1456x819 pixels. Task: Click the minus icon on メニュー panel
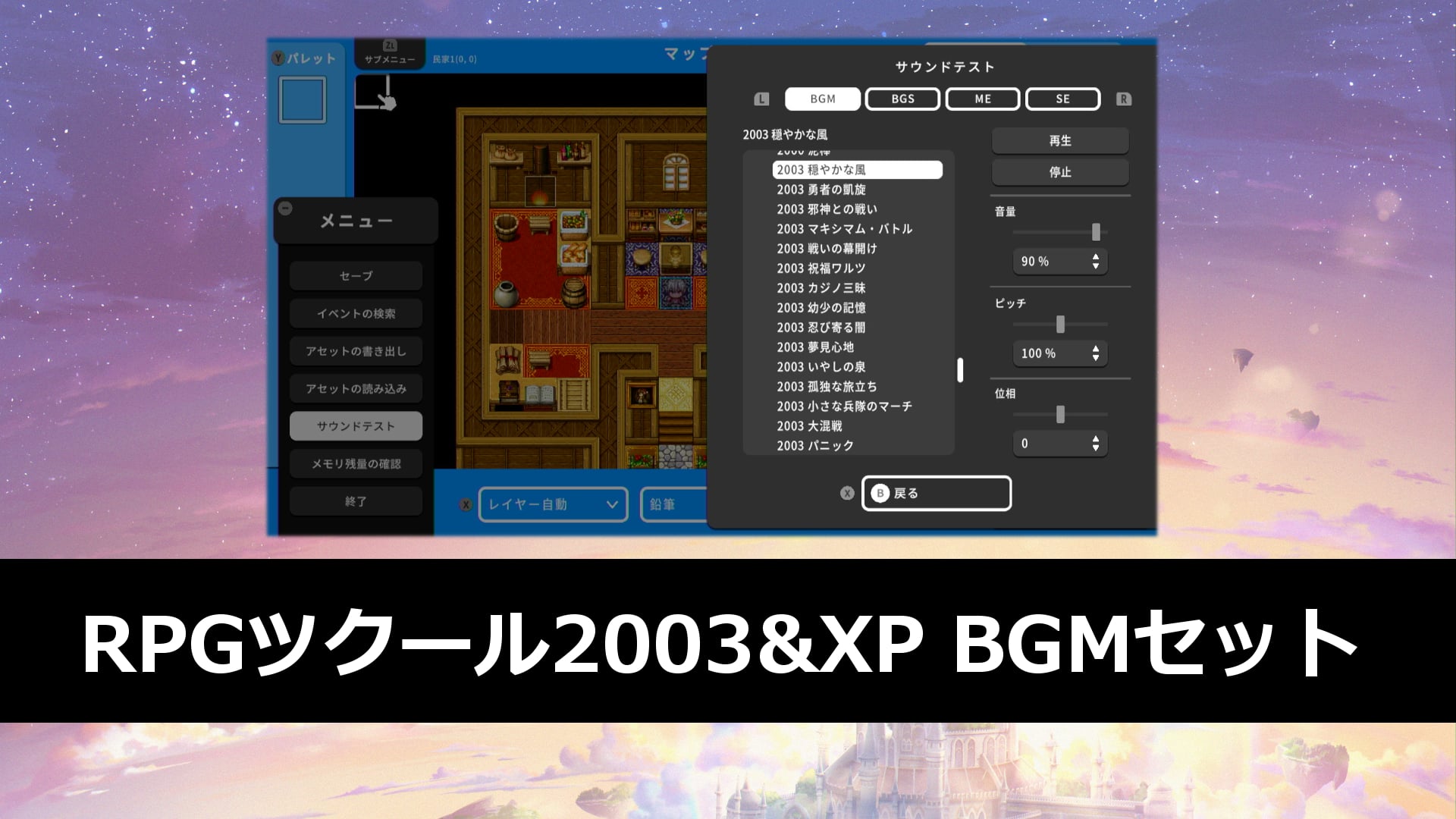pos(285,208)
